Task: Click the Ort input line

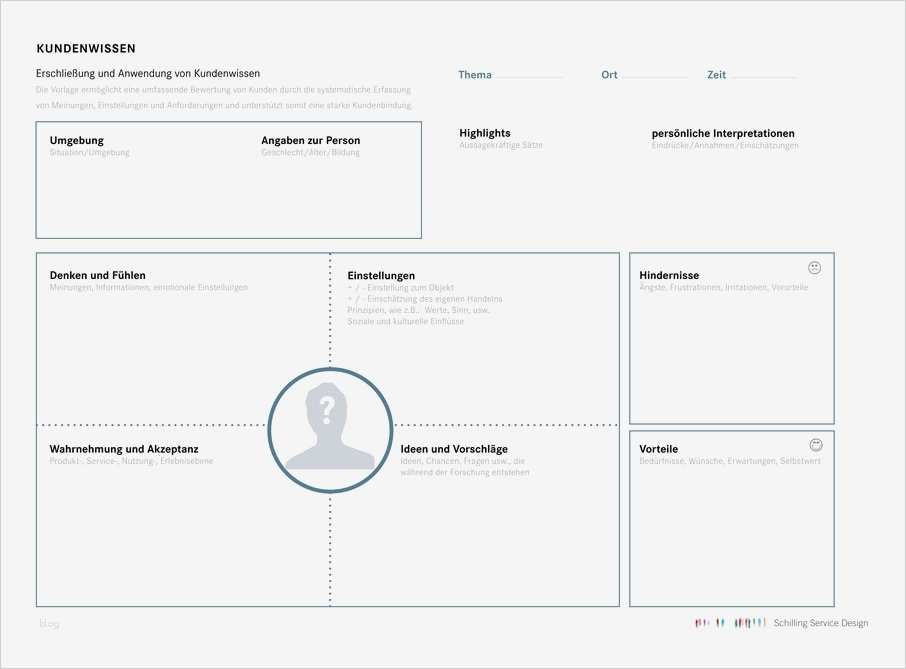Action: 655,77
